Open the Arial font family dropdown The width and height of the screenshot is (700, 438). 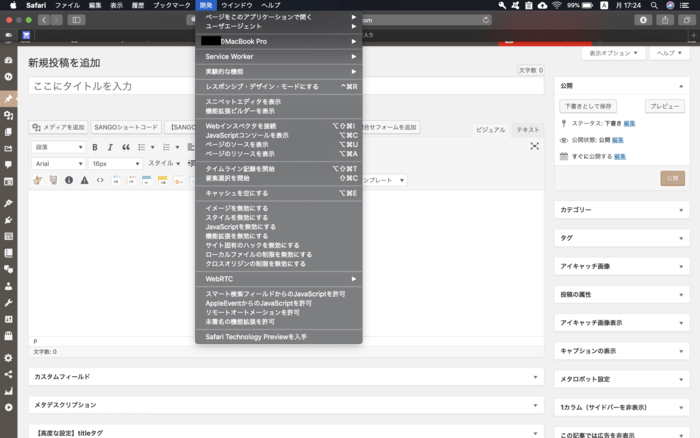click(58, 163)
